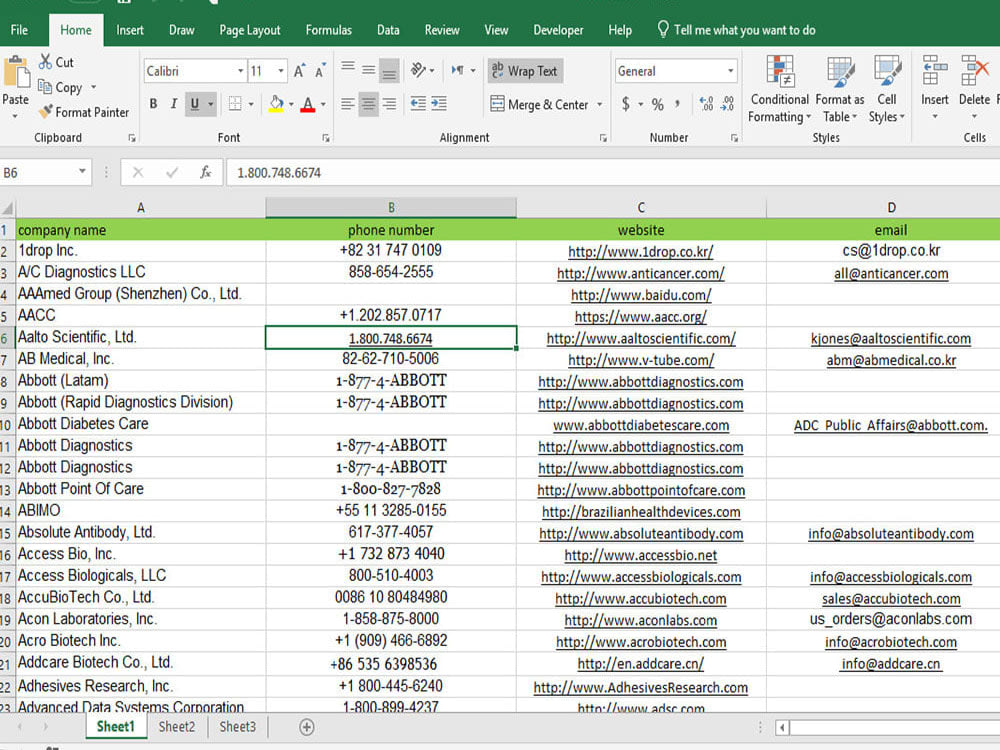Switch to Sheet2 tab

177,726
